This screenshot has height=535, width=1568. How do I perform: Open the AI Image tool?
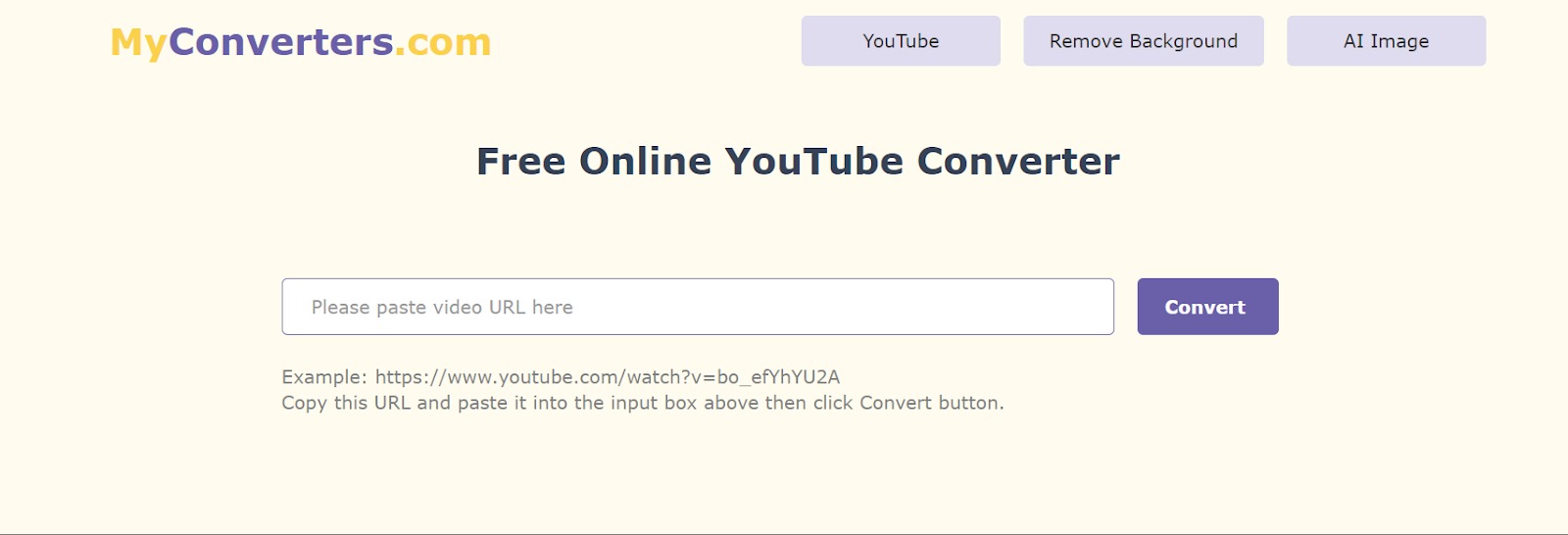[1386, 41]
